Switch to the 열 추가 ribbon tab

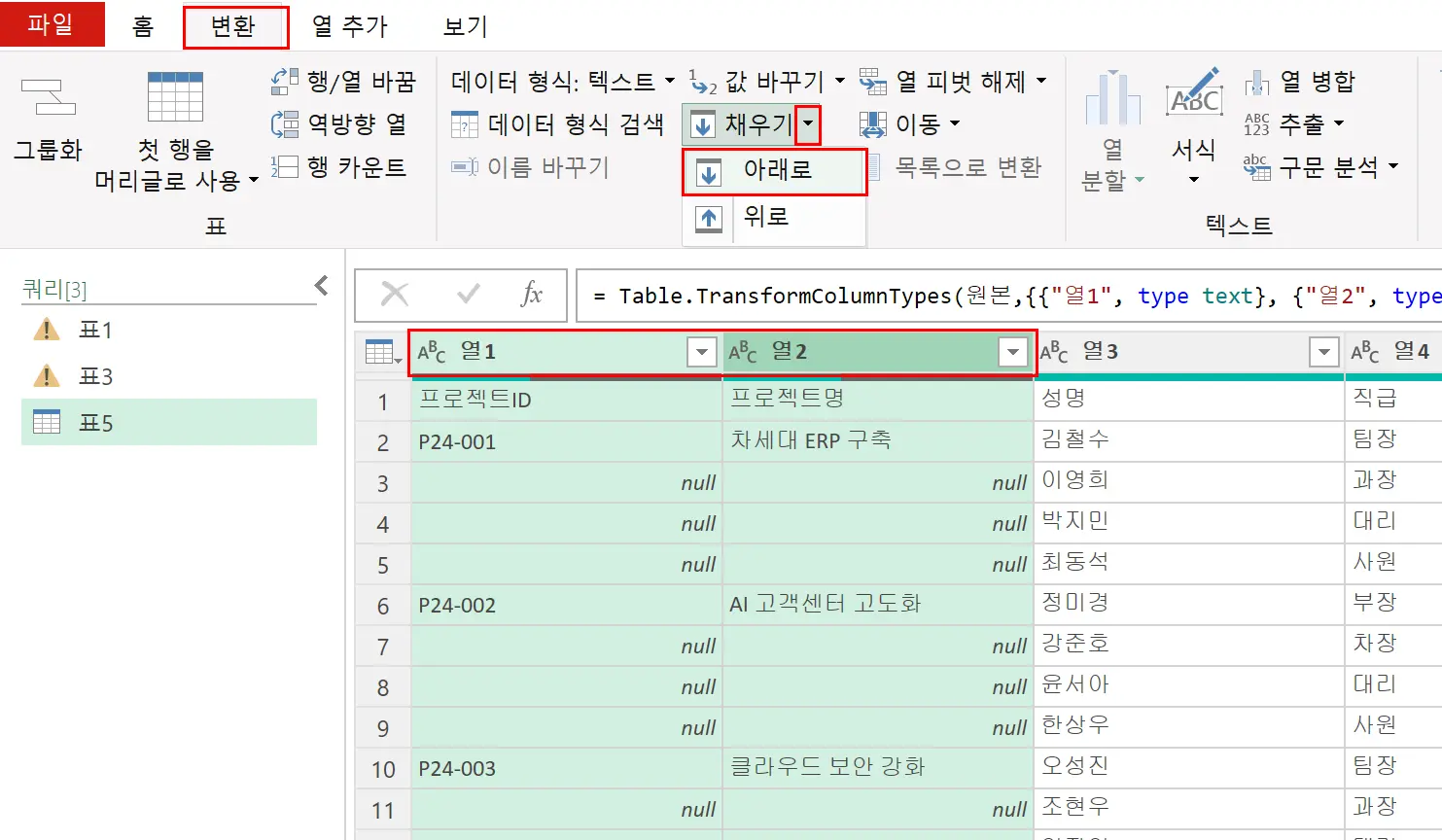[350, 27]
